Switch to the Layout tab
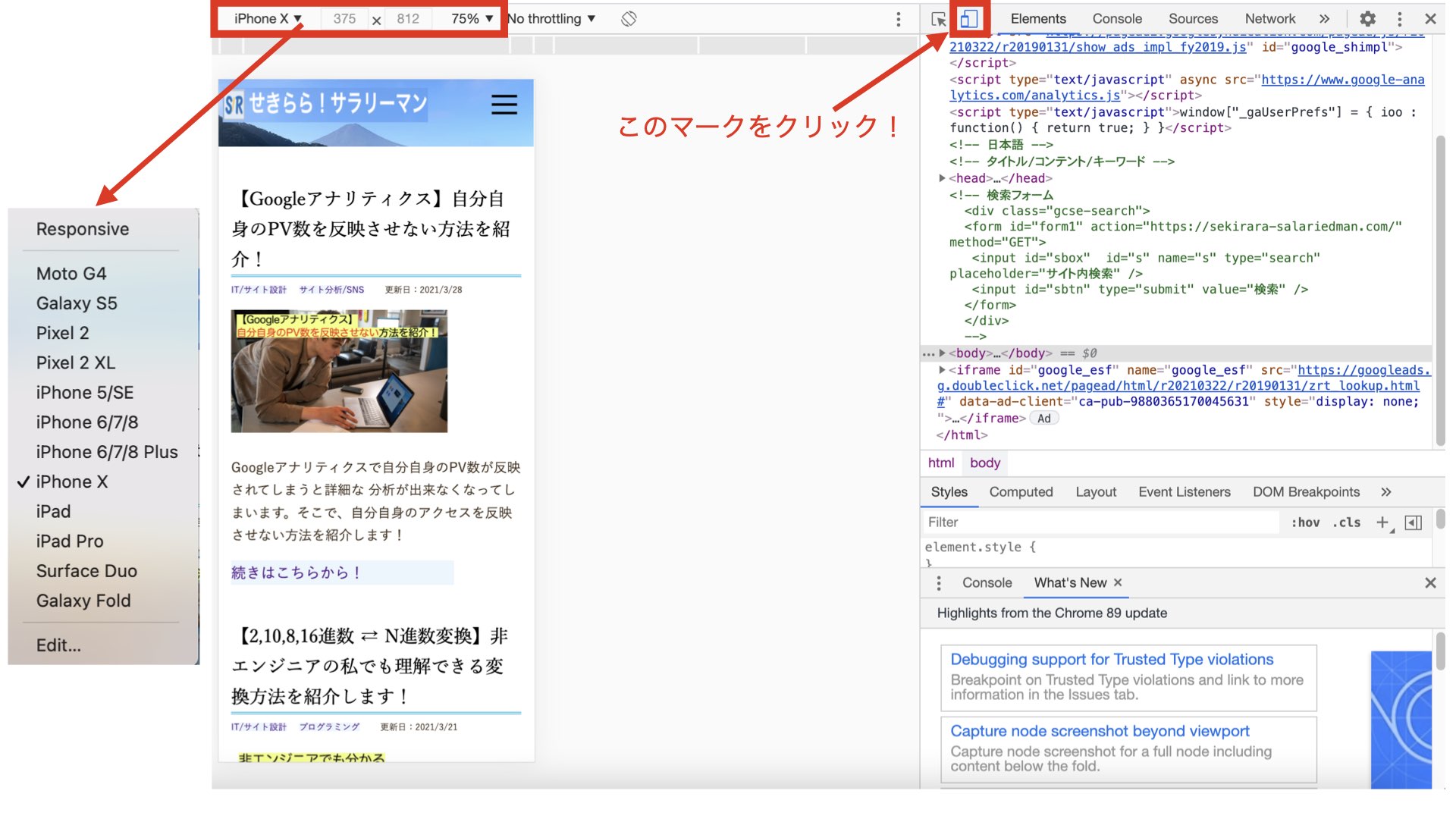 [x=1096, y=492]
